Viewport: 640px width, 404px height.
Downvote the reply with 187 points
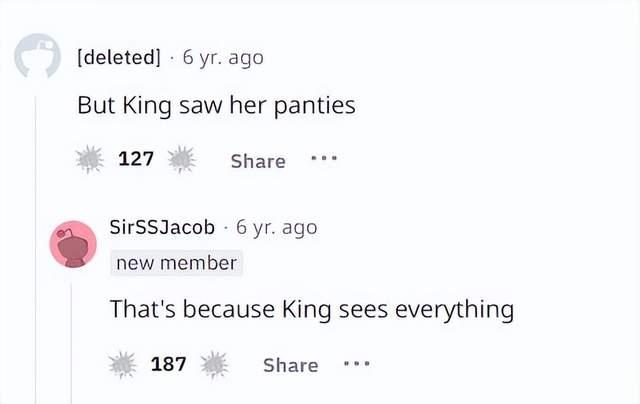point(215,365)
